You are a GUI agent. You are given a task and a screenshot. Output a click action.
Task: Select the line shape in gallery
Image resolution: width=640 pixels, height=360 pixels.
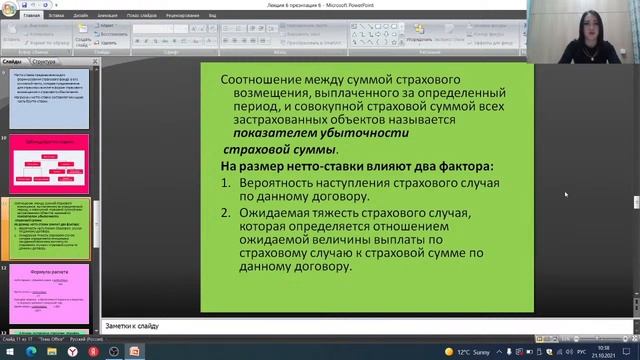click(x=362, y=26)
